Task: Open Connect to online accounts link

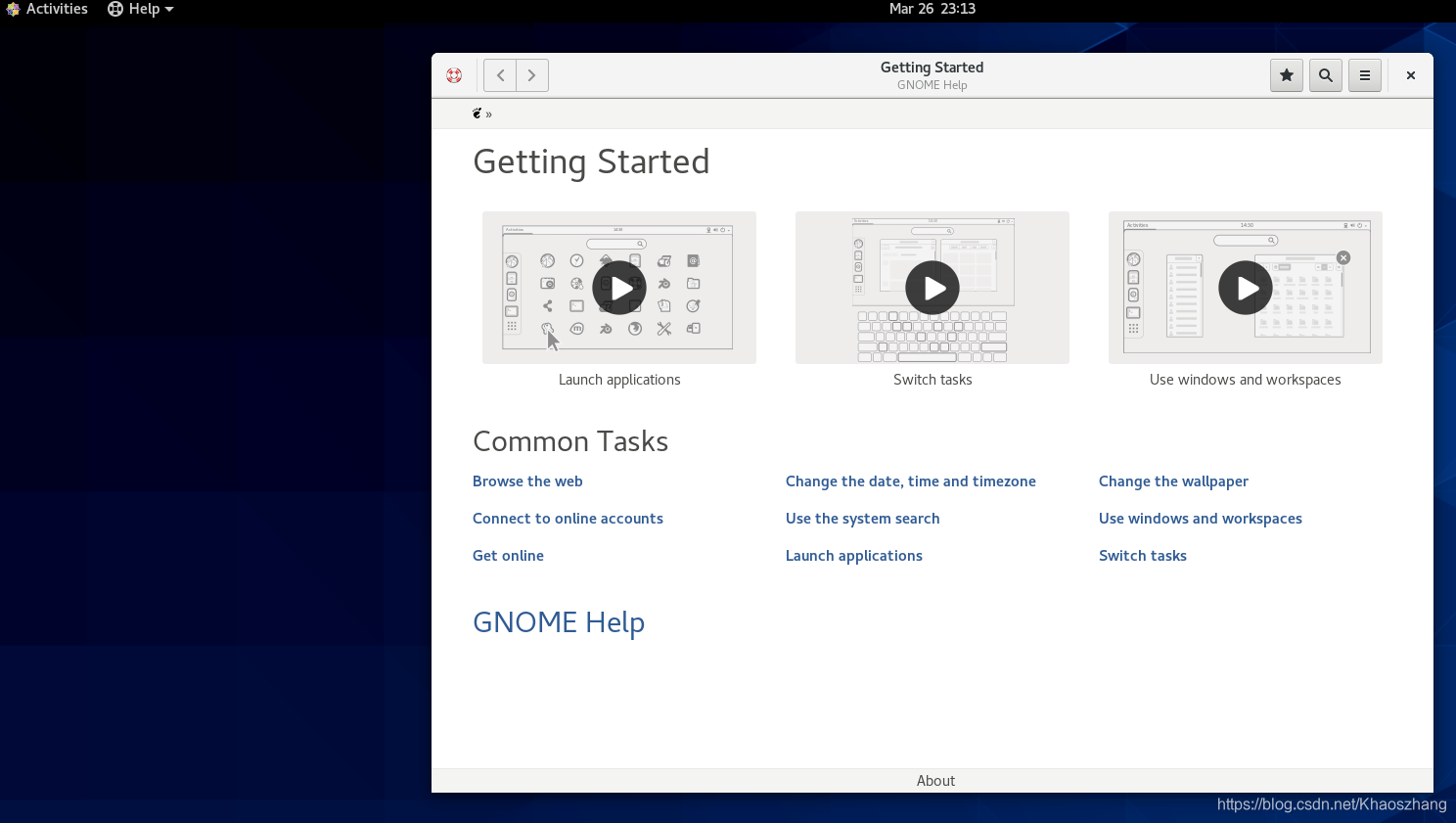Action: point(568,519)
